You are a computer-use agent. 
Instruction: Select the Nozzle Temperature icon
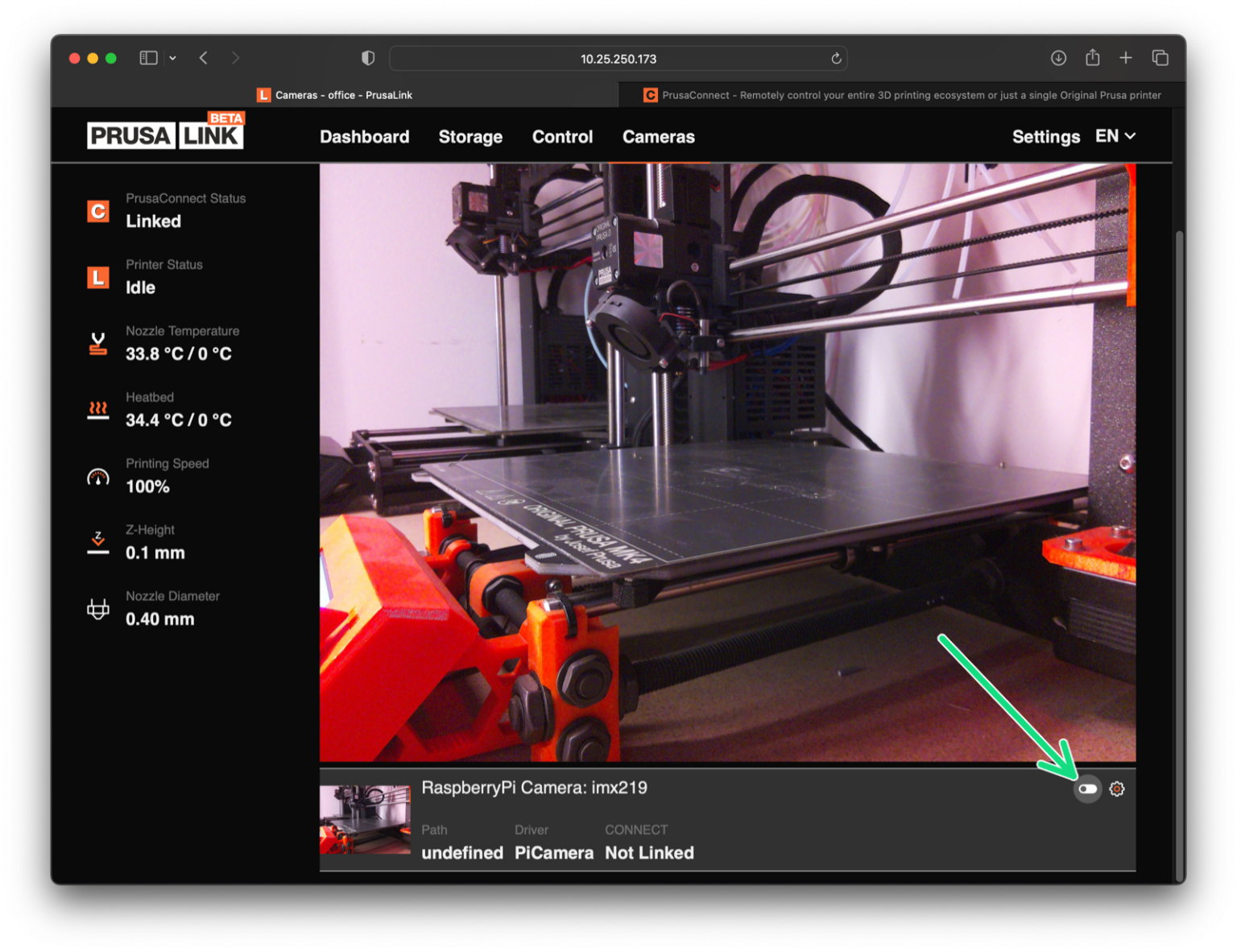[97, 341]
